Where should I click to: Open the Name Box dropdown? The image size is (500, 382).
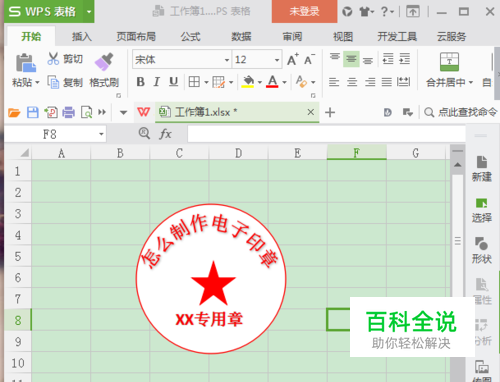click(x=101, y=134)
